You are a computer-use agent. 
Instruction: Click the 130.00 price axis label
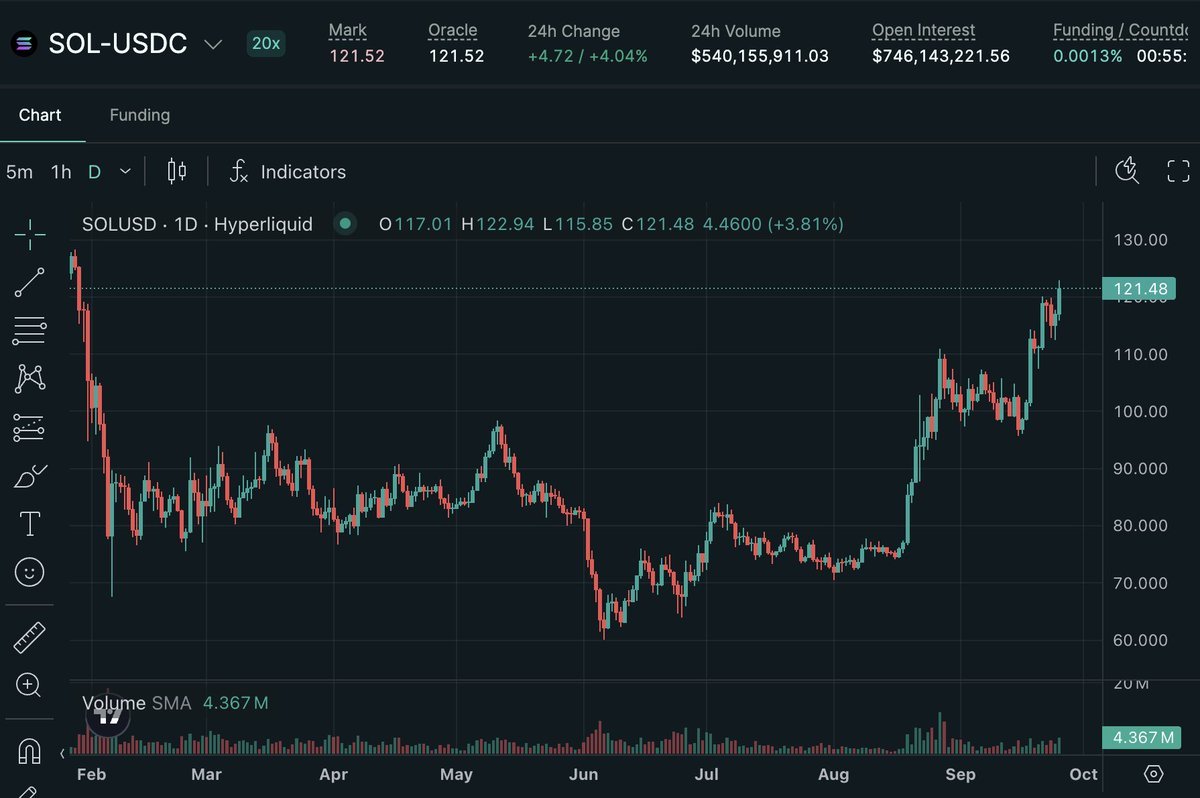(x=1140, y=240)
